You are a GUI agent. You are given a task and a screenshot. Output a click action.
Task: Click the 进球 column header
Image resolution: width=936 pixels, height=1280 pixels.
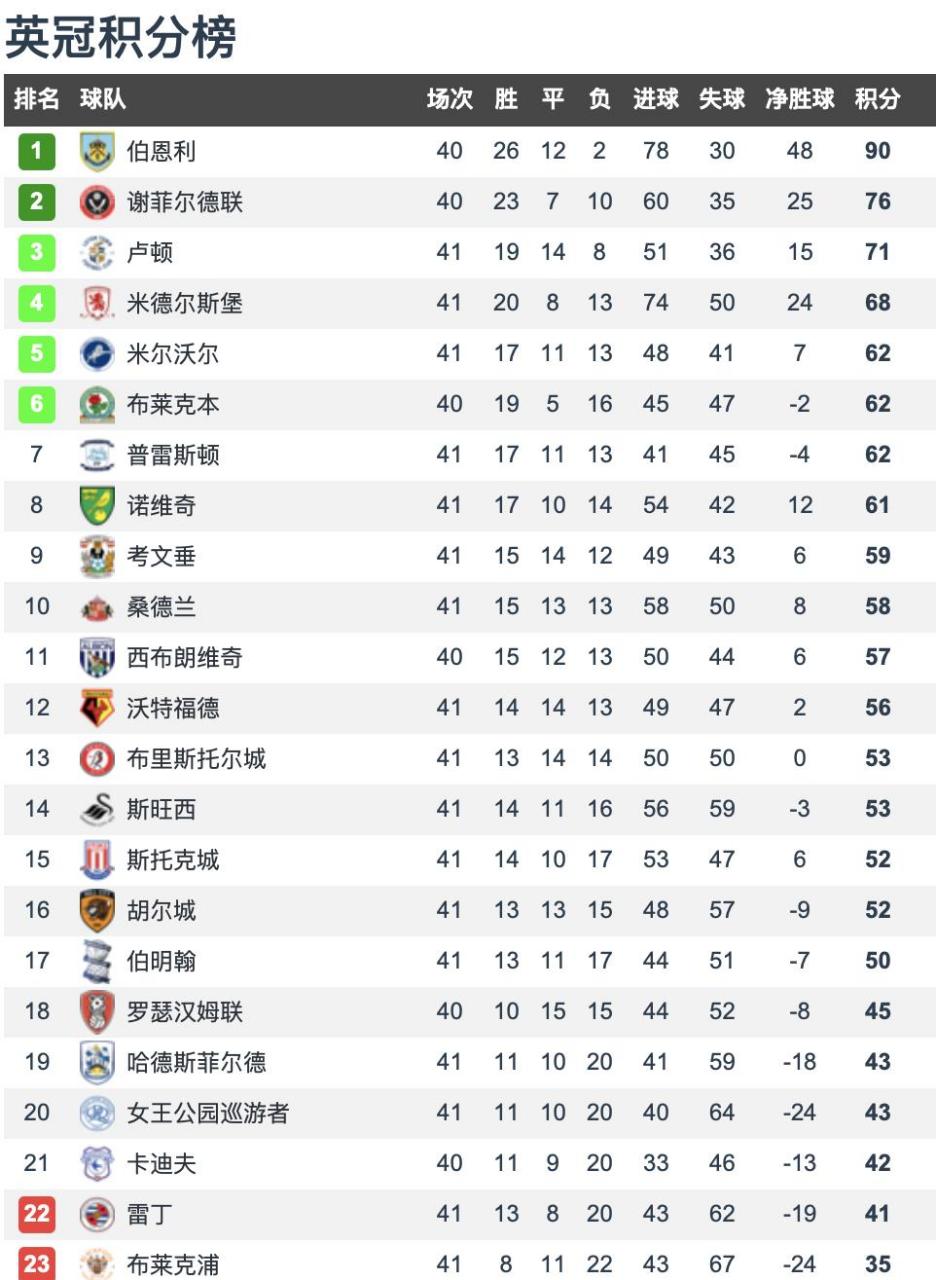pos(655,100)
